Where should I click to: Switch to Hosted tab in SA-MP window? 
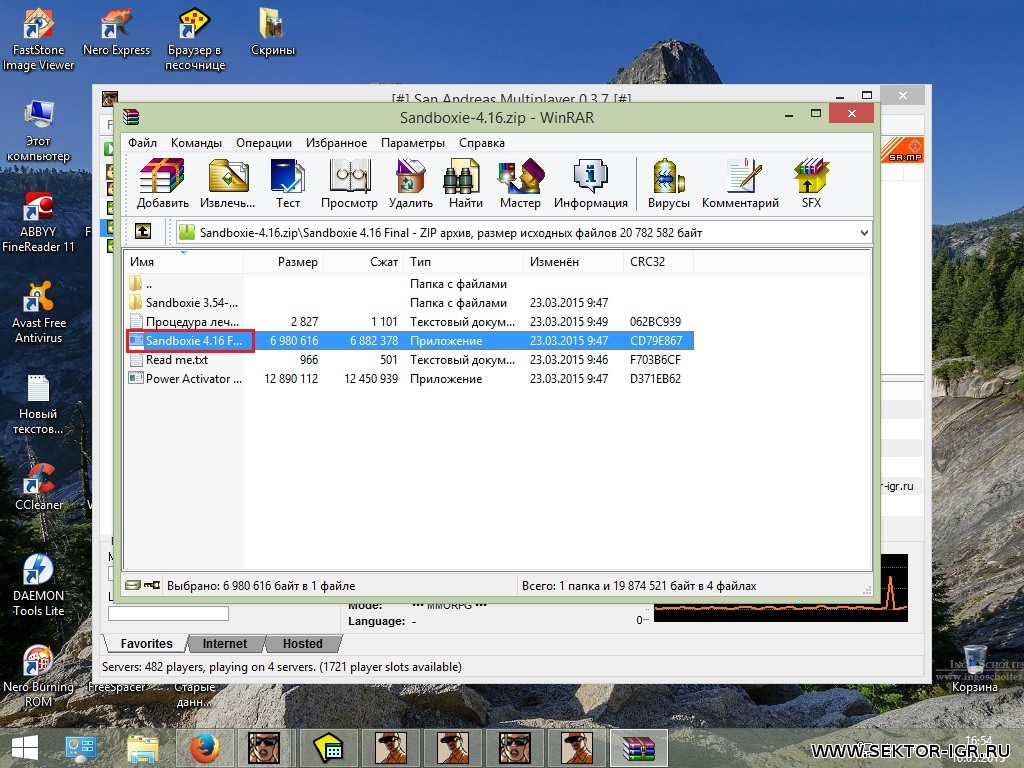[x=302, y=643]
